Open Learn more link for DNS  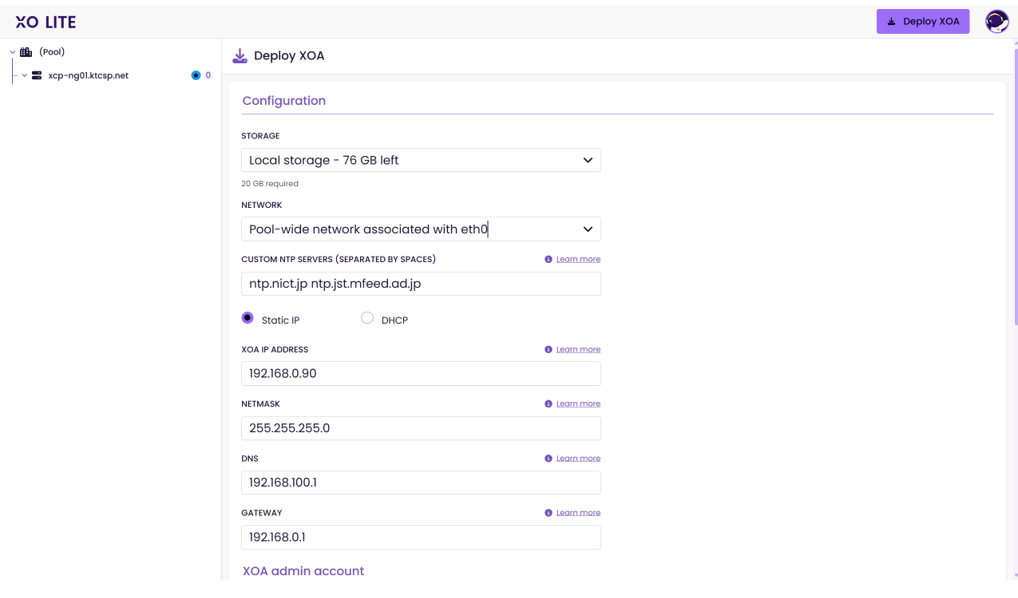coord(578,459)
